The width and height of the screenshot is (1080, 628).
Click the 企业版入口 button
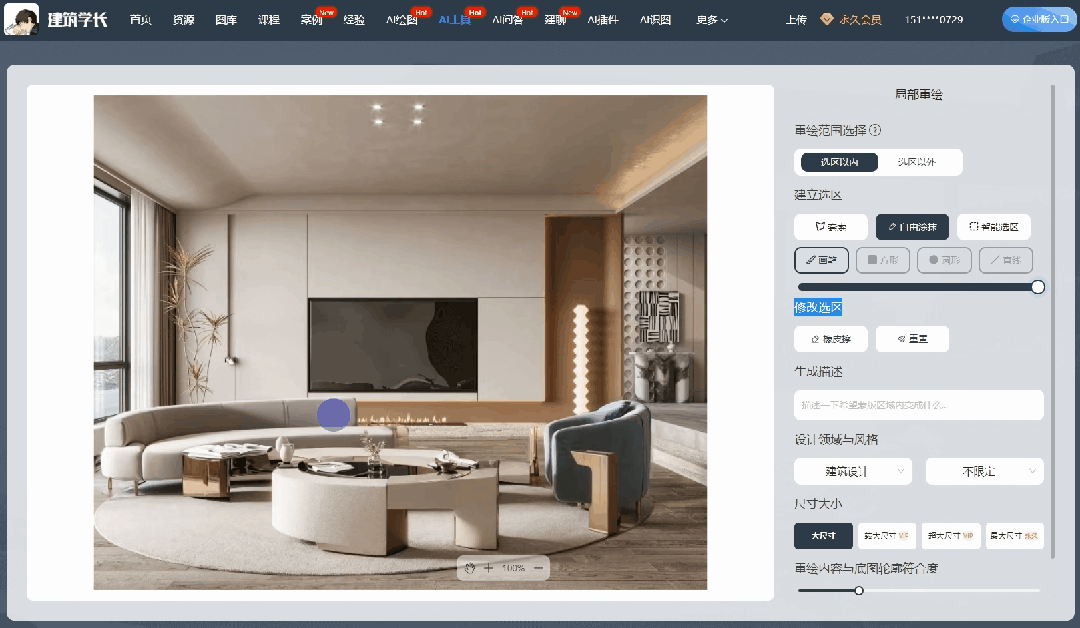coord(1039,19)
